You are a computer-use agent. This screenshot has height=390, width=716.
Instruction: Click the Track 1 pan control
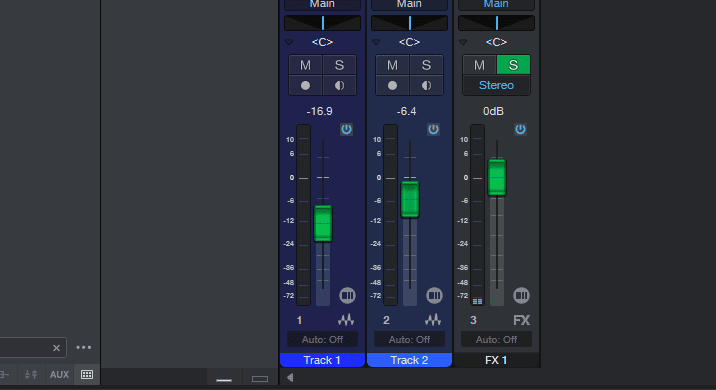coord(322,23)
